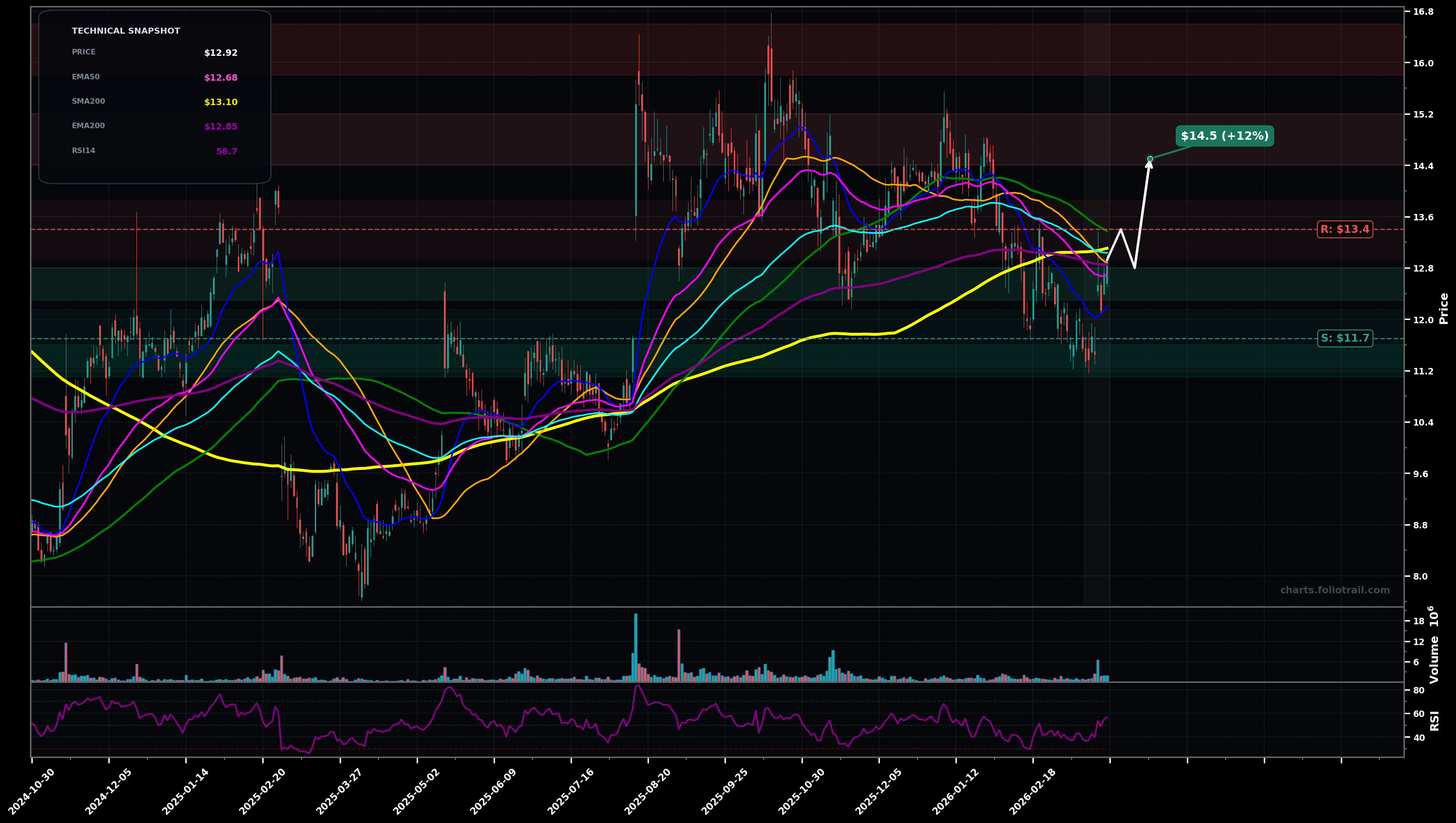Click the 16.8 price axis tick
Viewport: 1456px width, 823px height.
coord(1423,12)
